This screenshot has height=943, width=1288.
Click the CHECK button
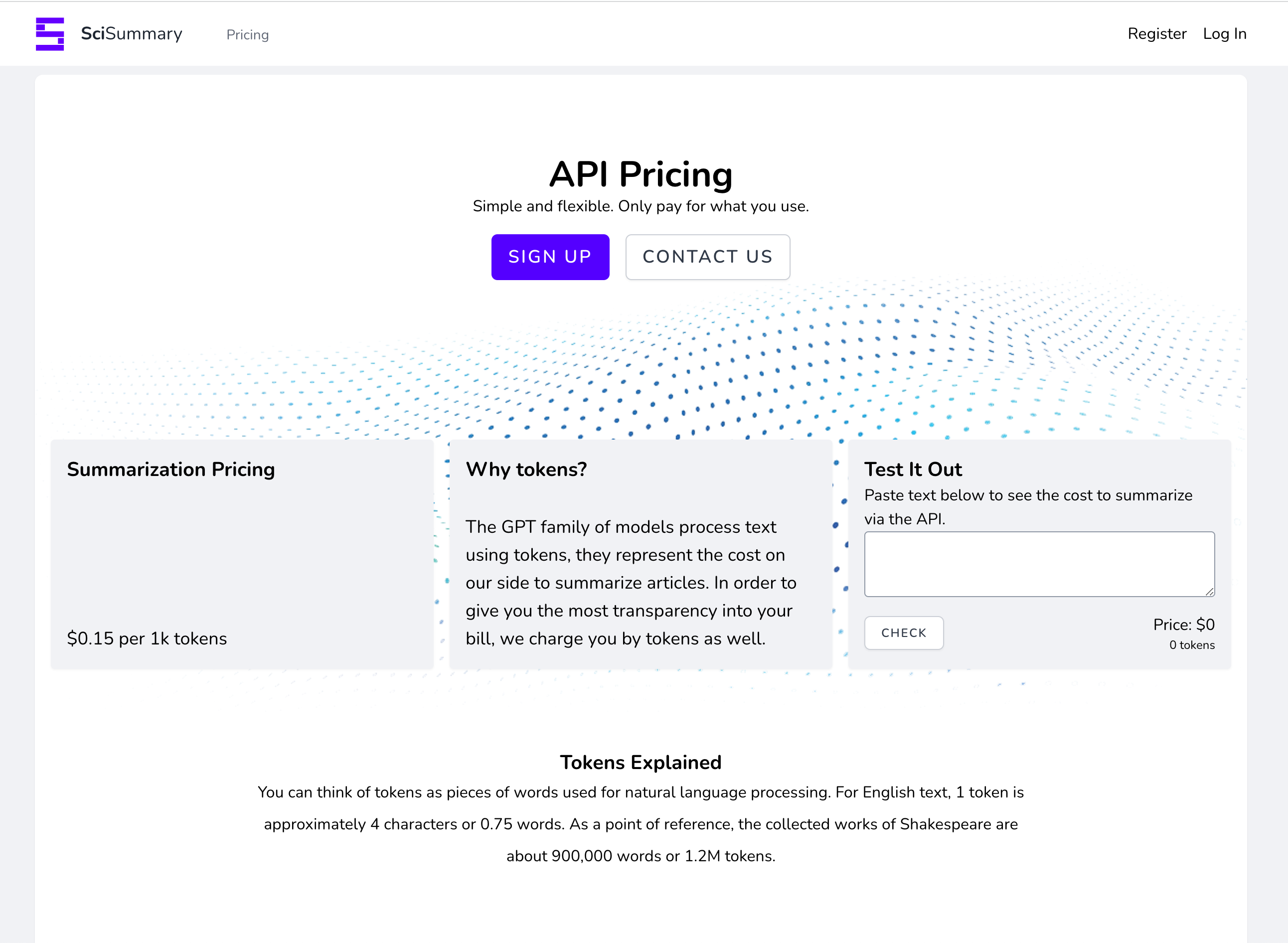(x=903, y=632)
